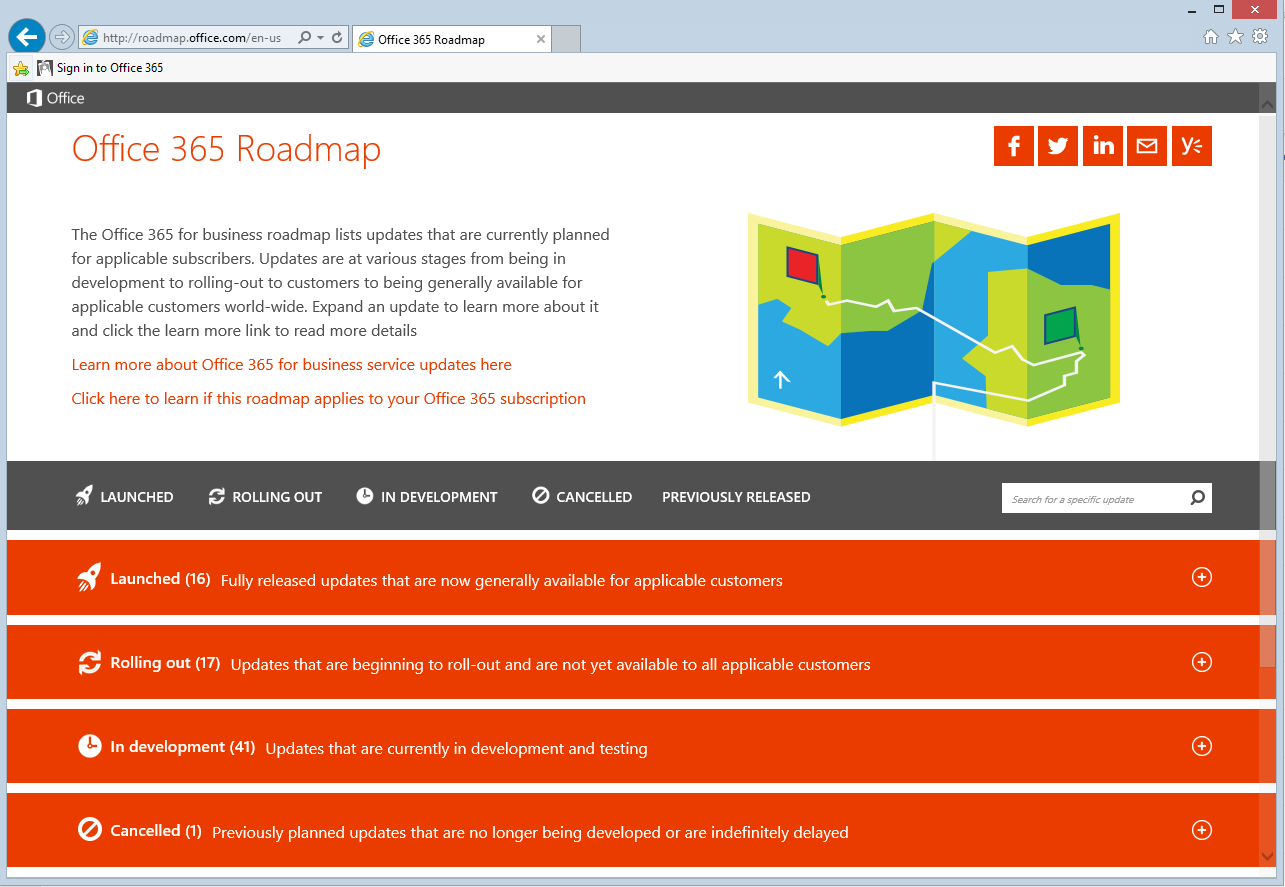The width and height of the screenshot is (1285, 887).
Task: Share the roadmap on Facebook
Action: pos(1014,146)
